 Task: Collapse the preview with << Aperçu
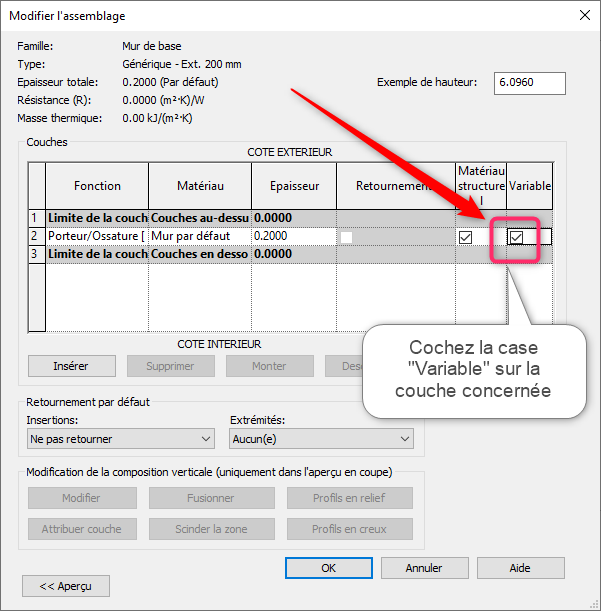coord(66,586)
